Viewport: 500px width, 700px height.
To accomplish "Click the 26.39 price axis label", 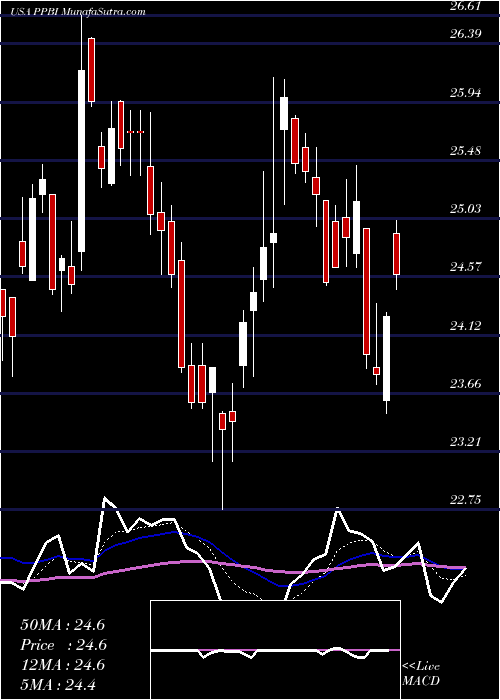I will pyautogui.click(x=465, y=34).
